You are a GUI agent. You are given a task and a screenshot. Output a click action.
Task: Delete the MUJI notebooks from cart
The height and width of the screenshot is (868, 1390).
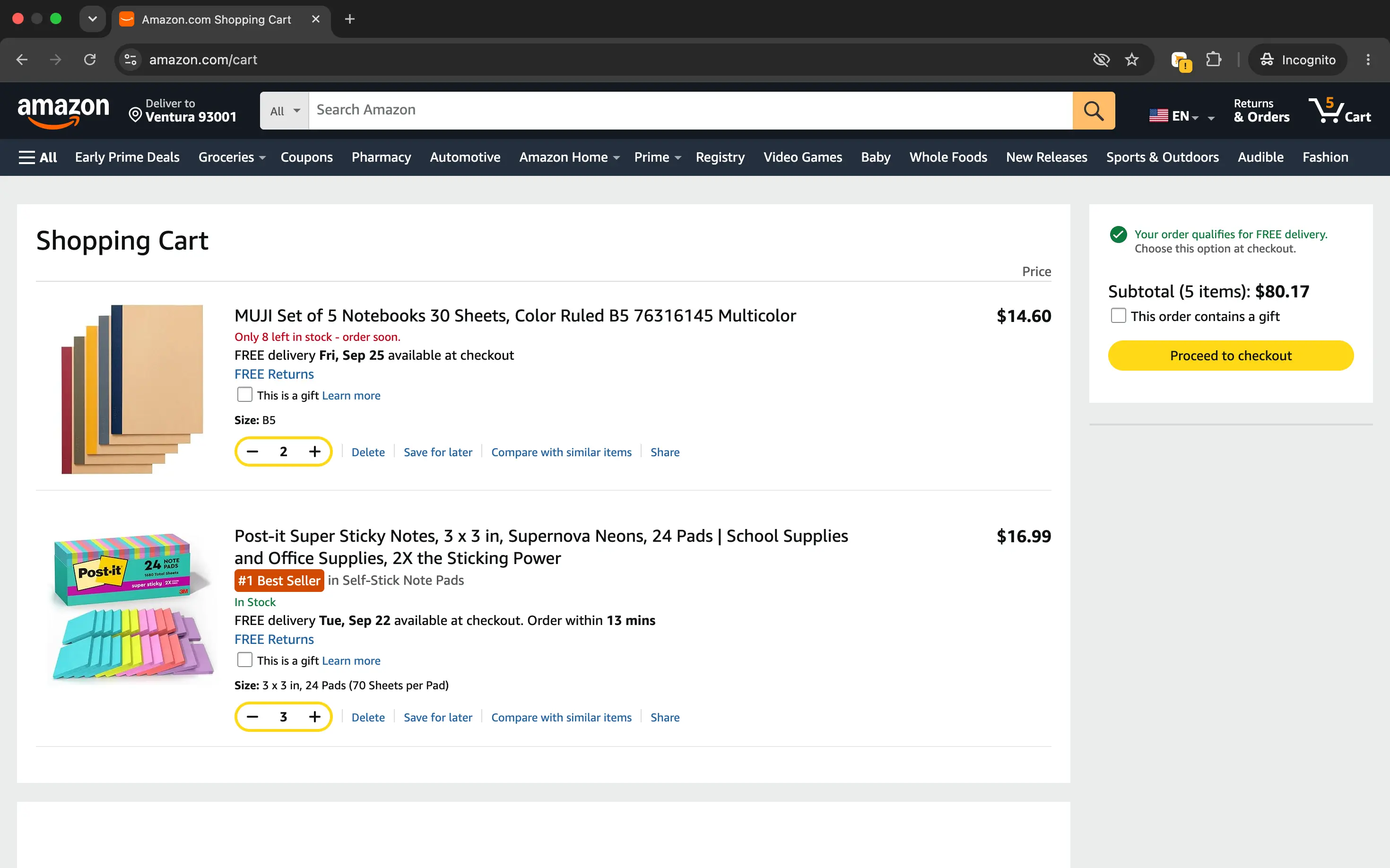[x=368, y=452]
